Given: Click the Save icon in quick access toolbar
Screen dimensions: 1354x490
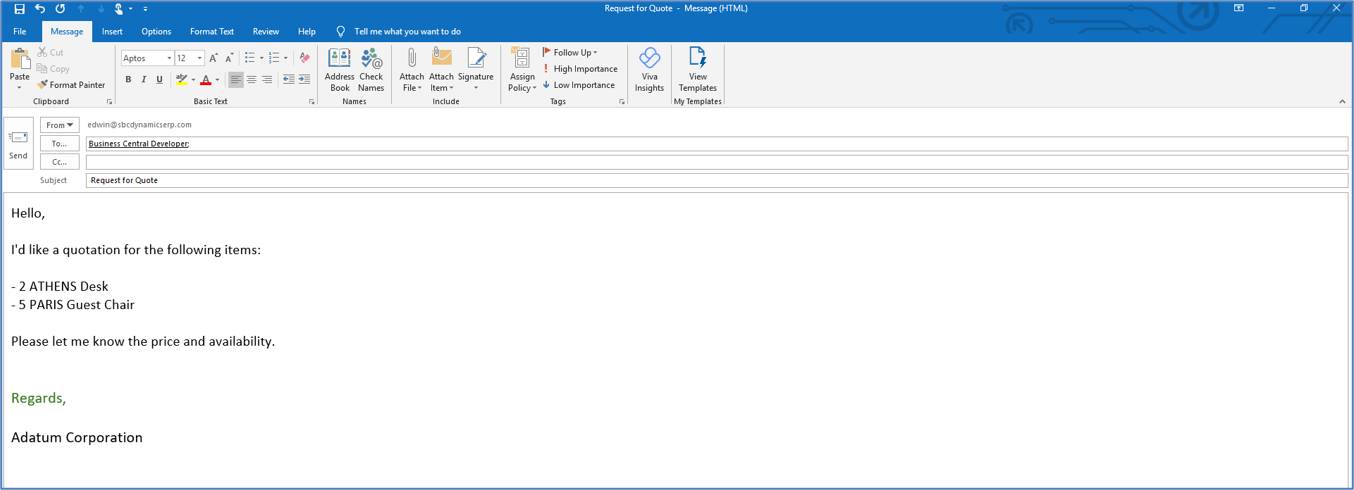Looking at the screenshot, I should [18, 9].
